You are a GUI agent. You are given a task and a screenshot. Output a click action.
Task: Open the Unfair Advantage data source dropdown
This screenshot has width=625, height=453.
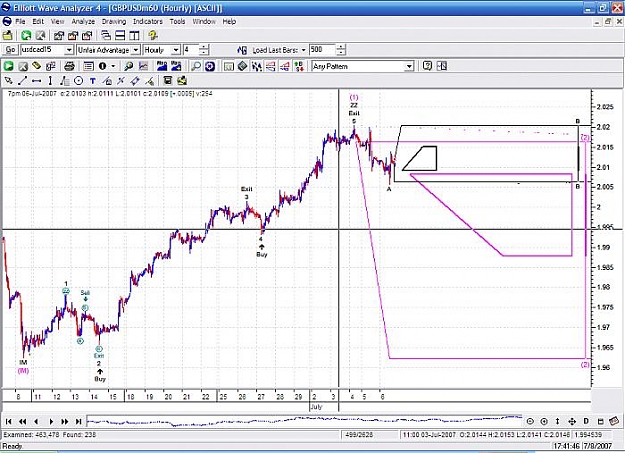tap(136, 50)
